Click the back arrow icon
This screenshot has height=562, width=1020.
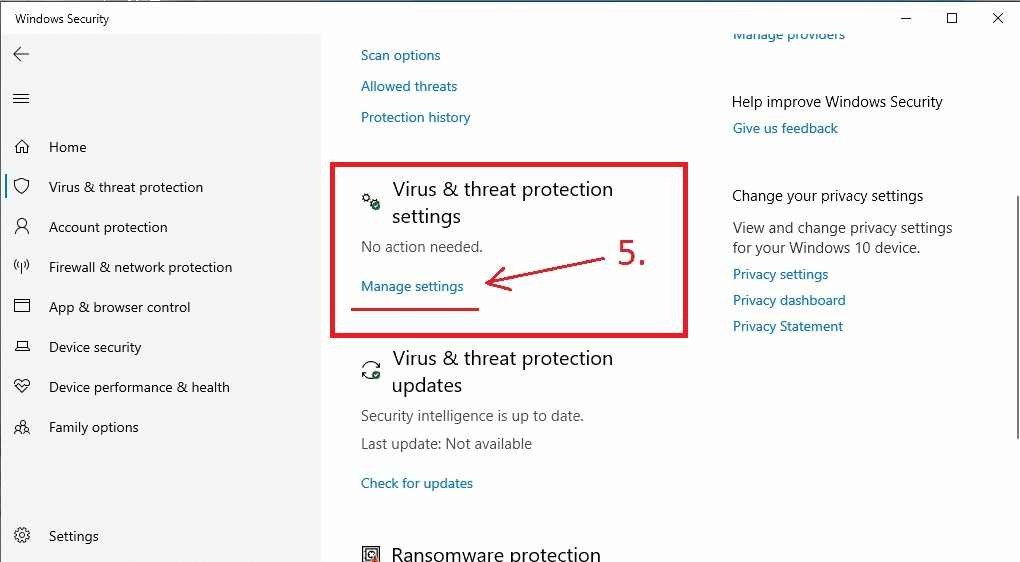(21, 54)
